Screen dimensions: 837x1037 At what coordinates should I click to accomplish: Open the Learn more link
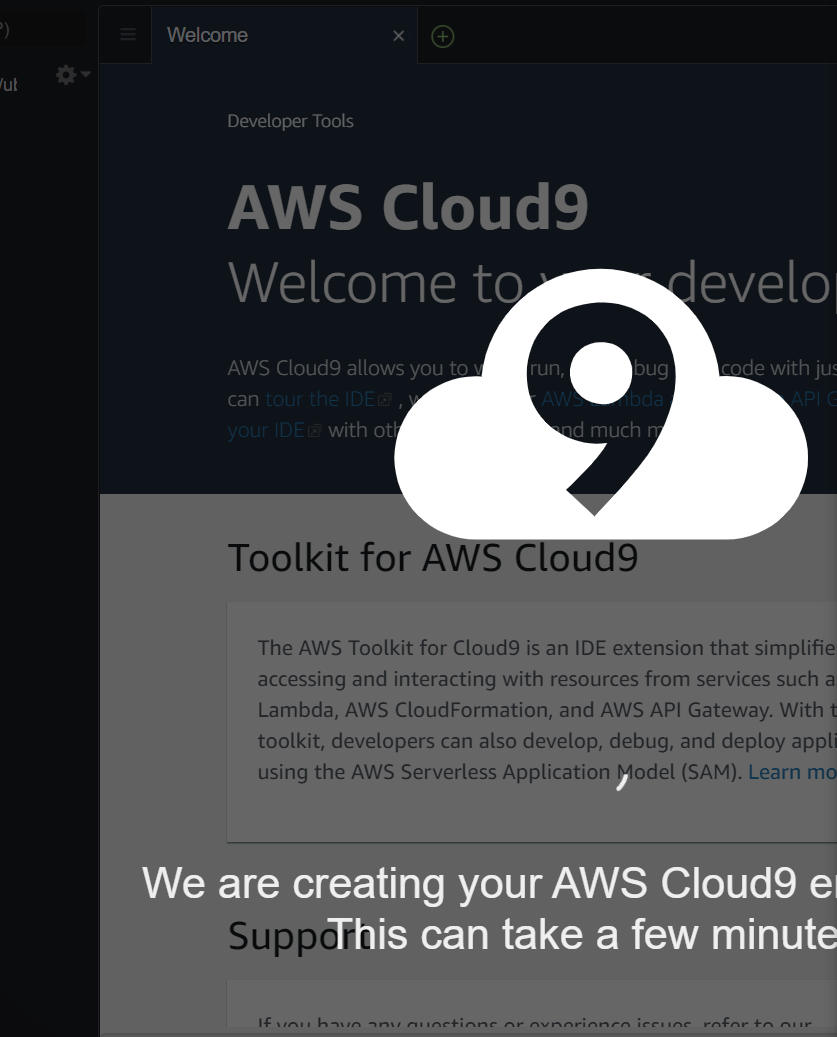pos(792,772)
